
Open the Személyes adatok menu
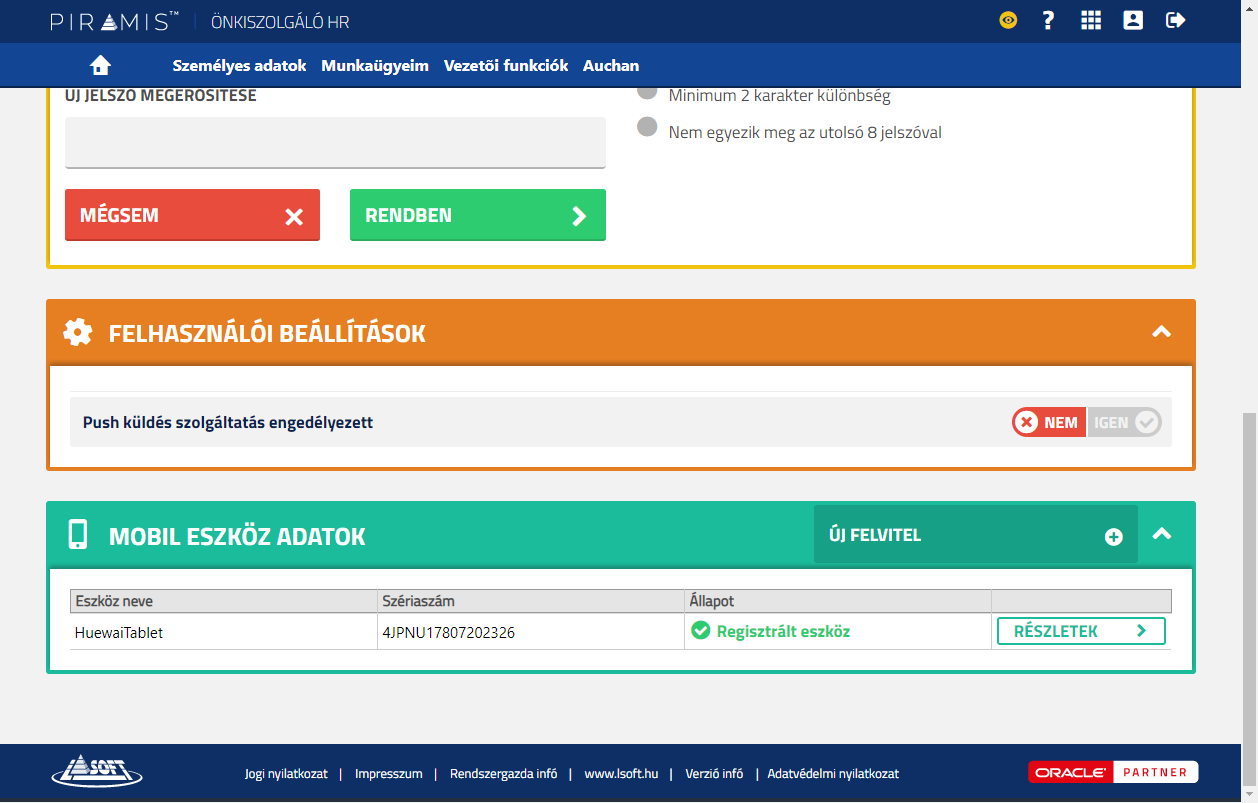[239, 66]
